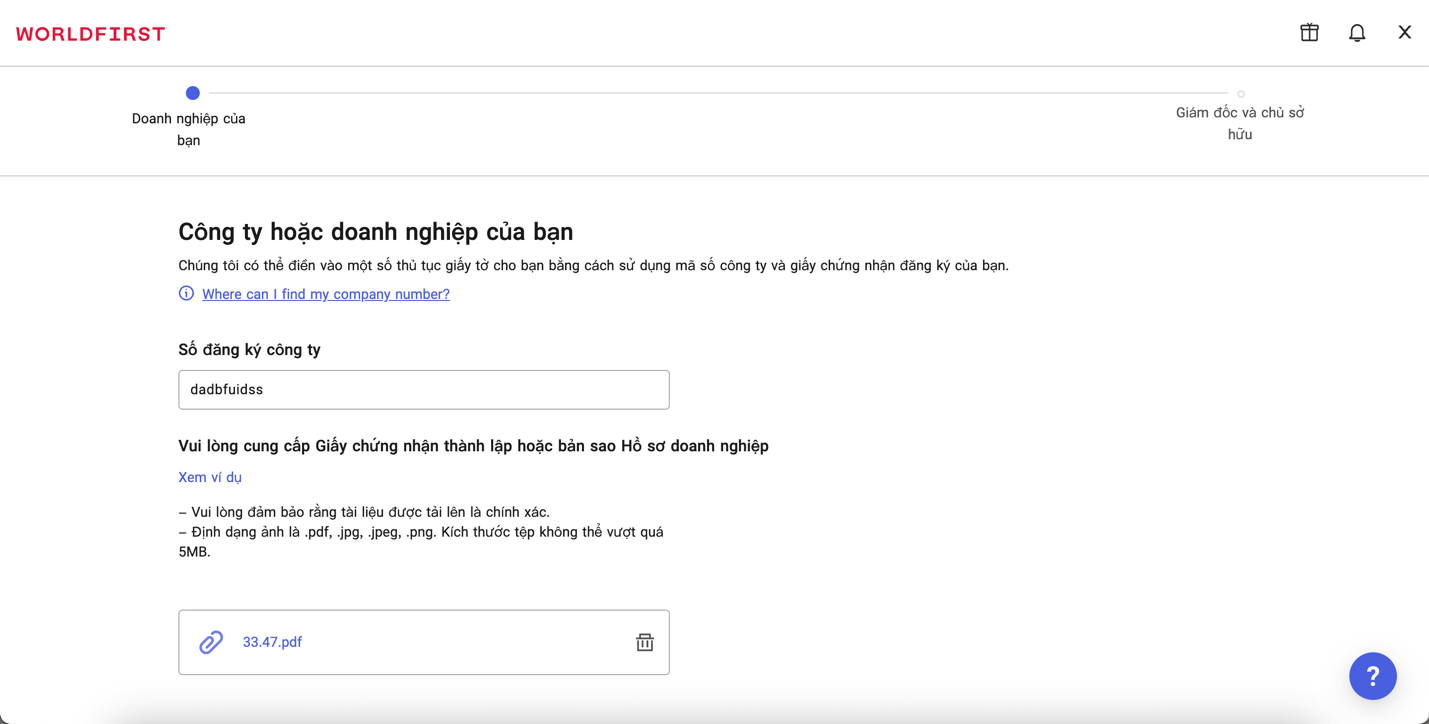This screenshot has width=1429, height=724.
Task: Delete uploaded file with trash icon
Action: (645, 642)
